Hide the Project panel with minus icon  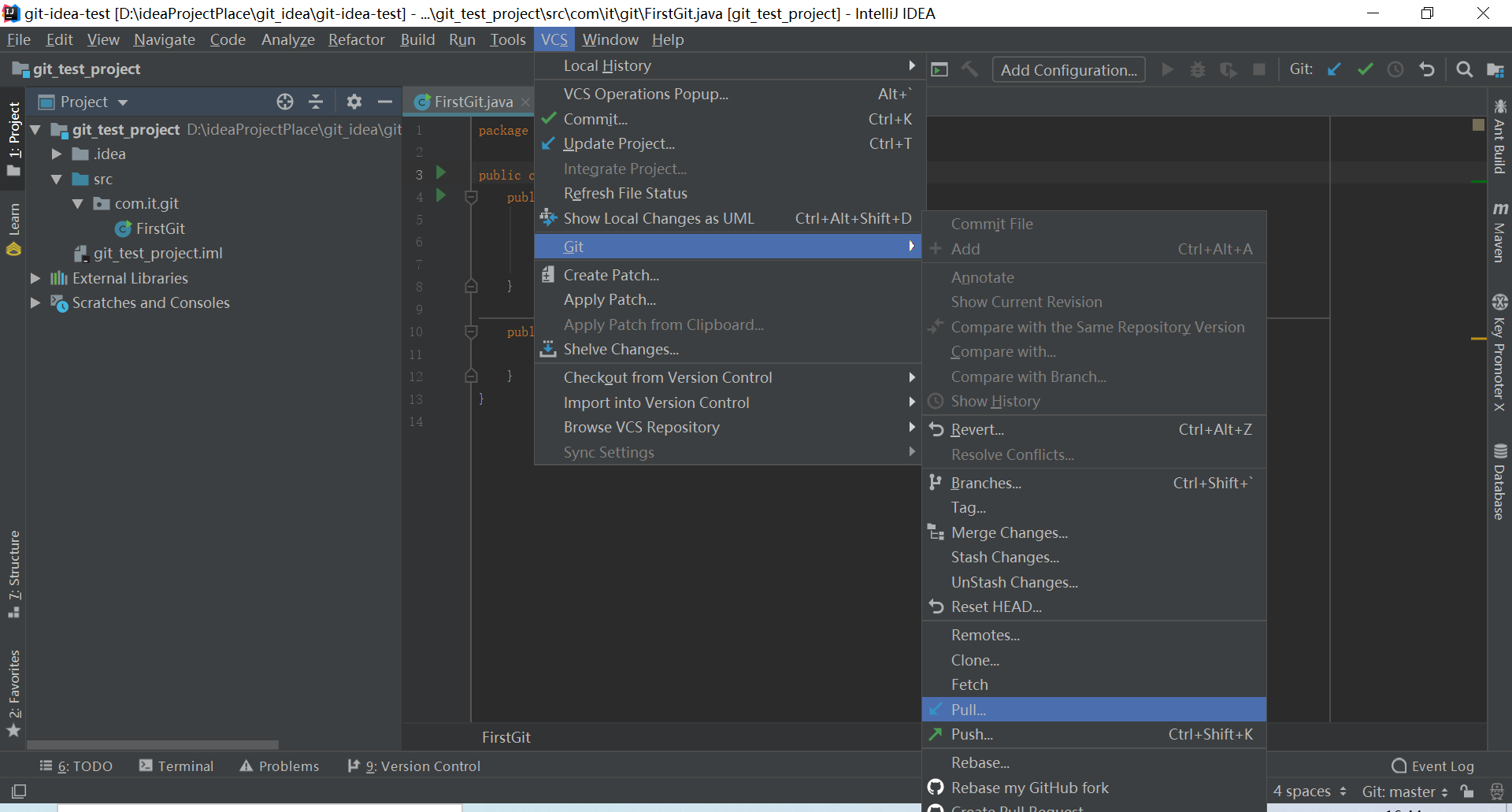click(x=384, y=102)
